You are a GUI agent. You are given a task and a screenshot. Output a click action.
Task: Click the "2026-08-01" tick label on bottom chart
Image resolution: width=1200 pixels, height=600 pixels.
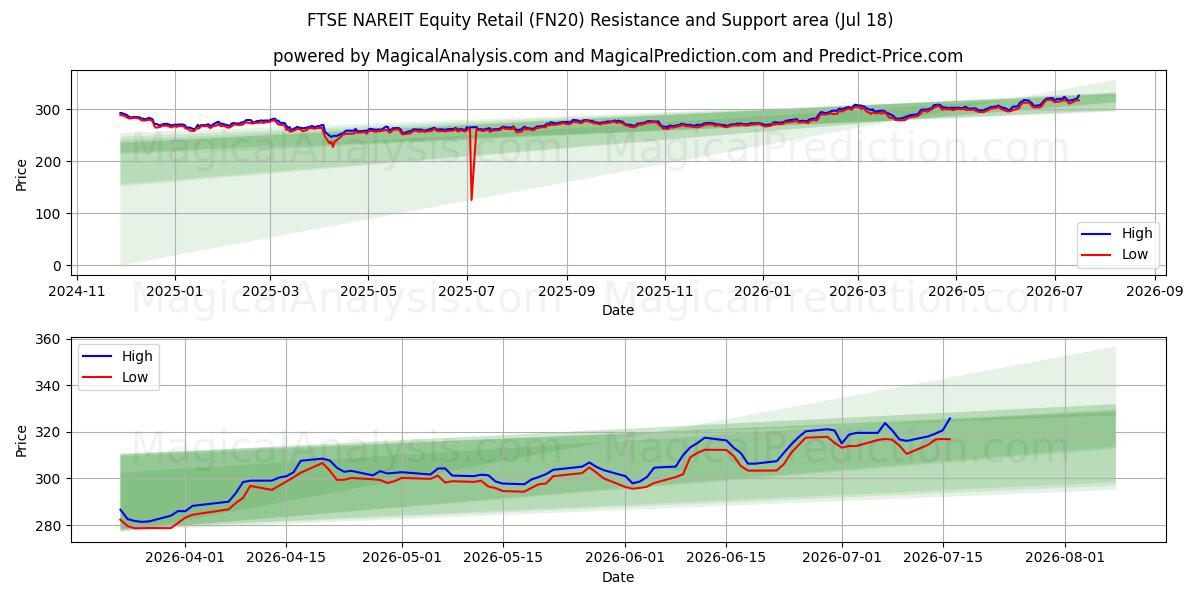1064,556
